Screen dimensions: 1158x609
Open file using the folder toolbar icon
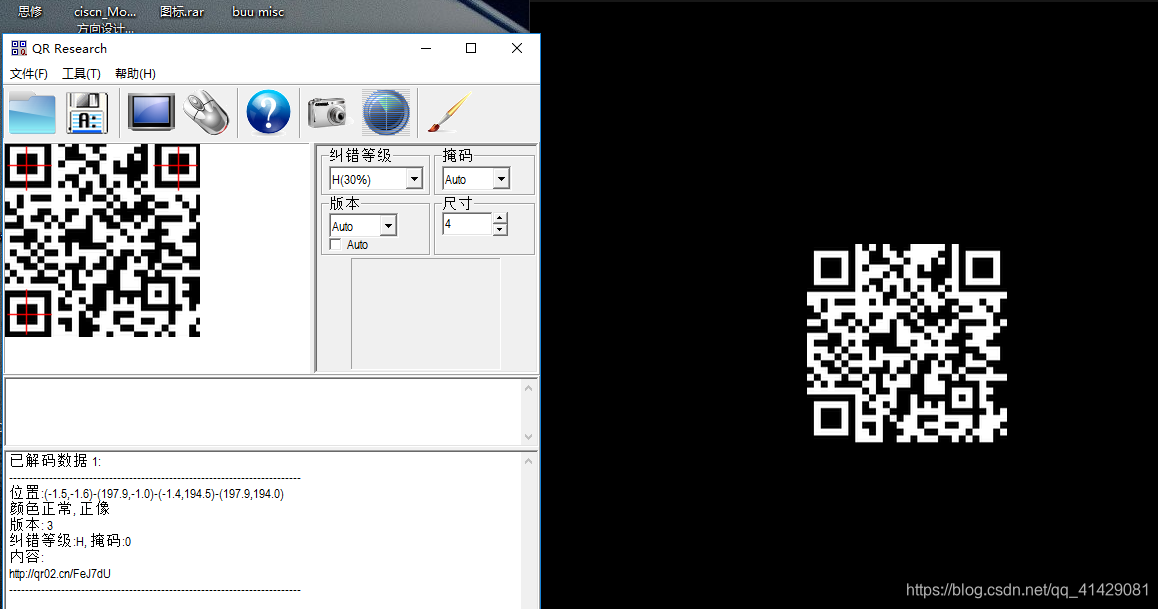[x=32, y=113]
